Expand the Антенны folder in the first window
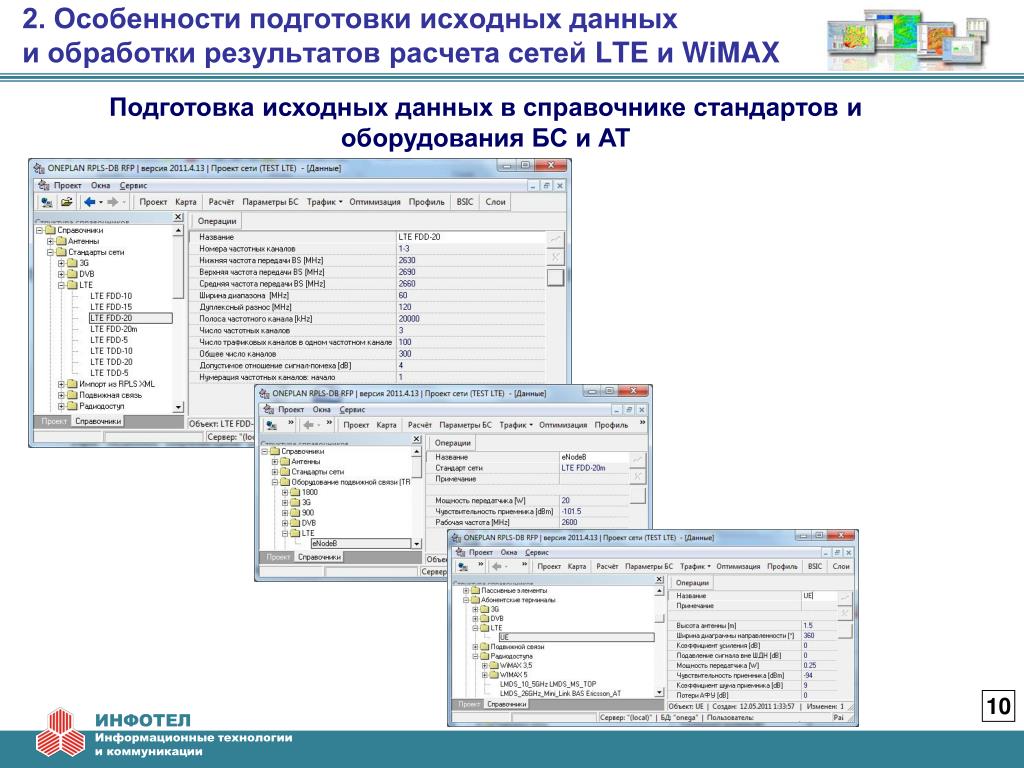 pyautogui.click(x=50, y=242)
